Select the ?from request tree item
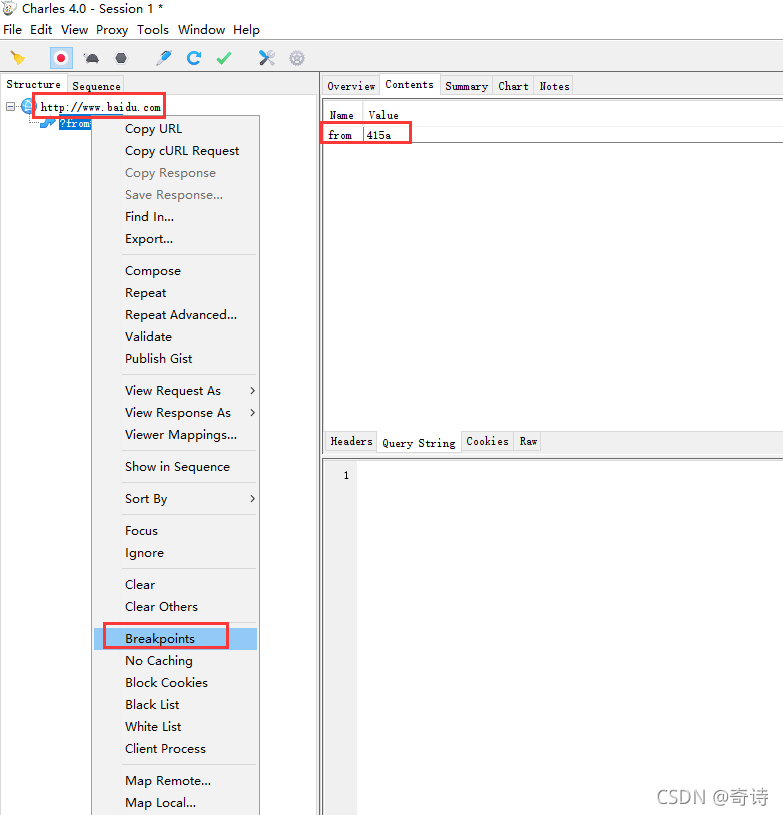Screen dimensions: 783x815 (x=75, y=124)
